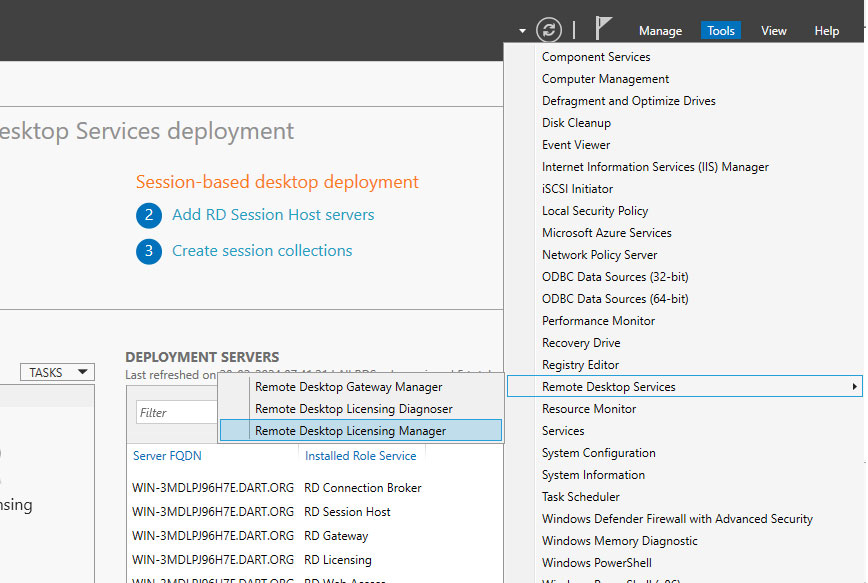Open the TASKS dropdown
868x583 pixels.
point(58,372)
